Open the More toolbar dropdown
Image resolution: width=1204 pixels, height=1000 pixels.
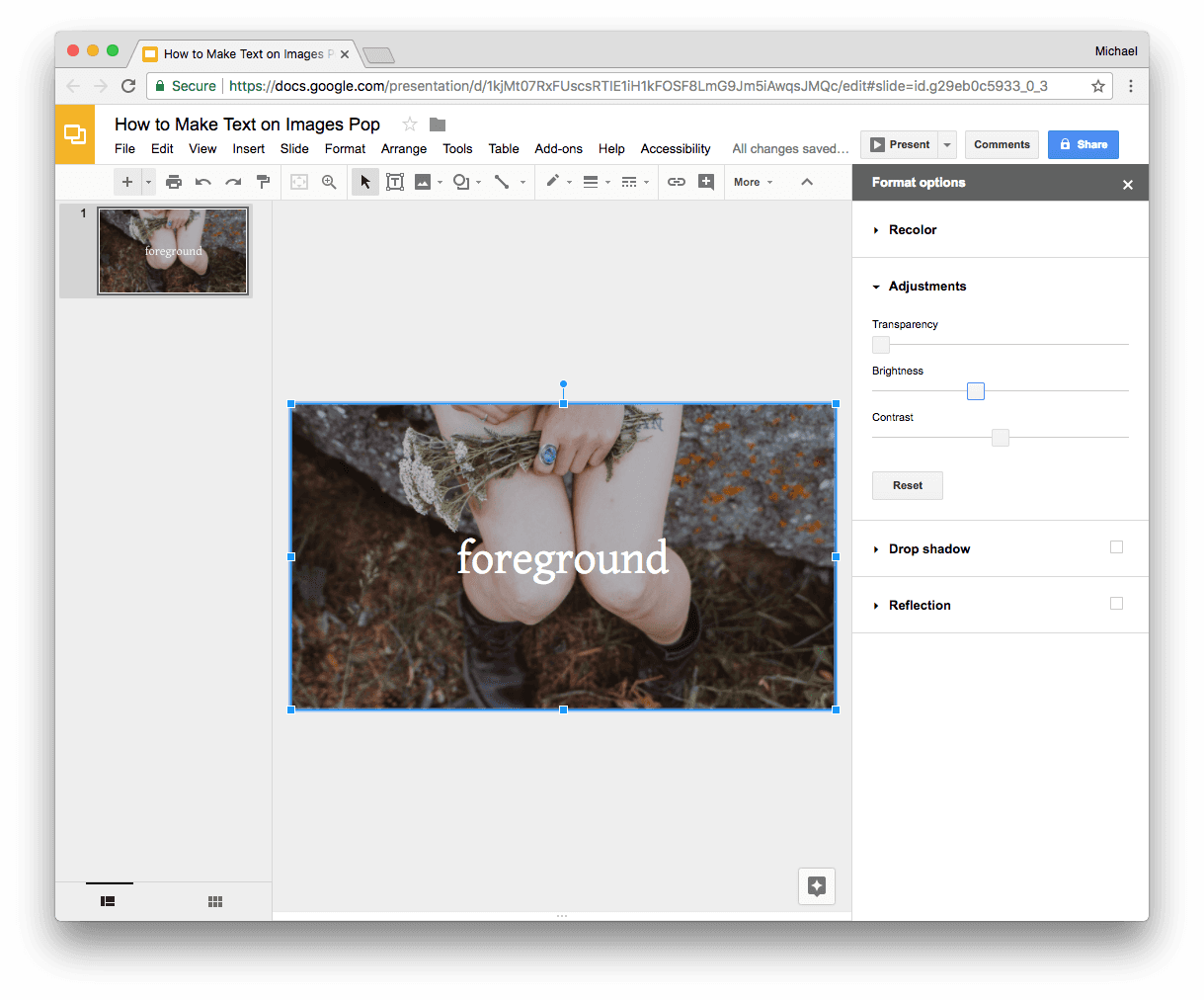754,182
